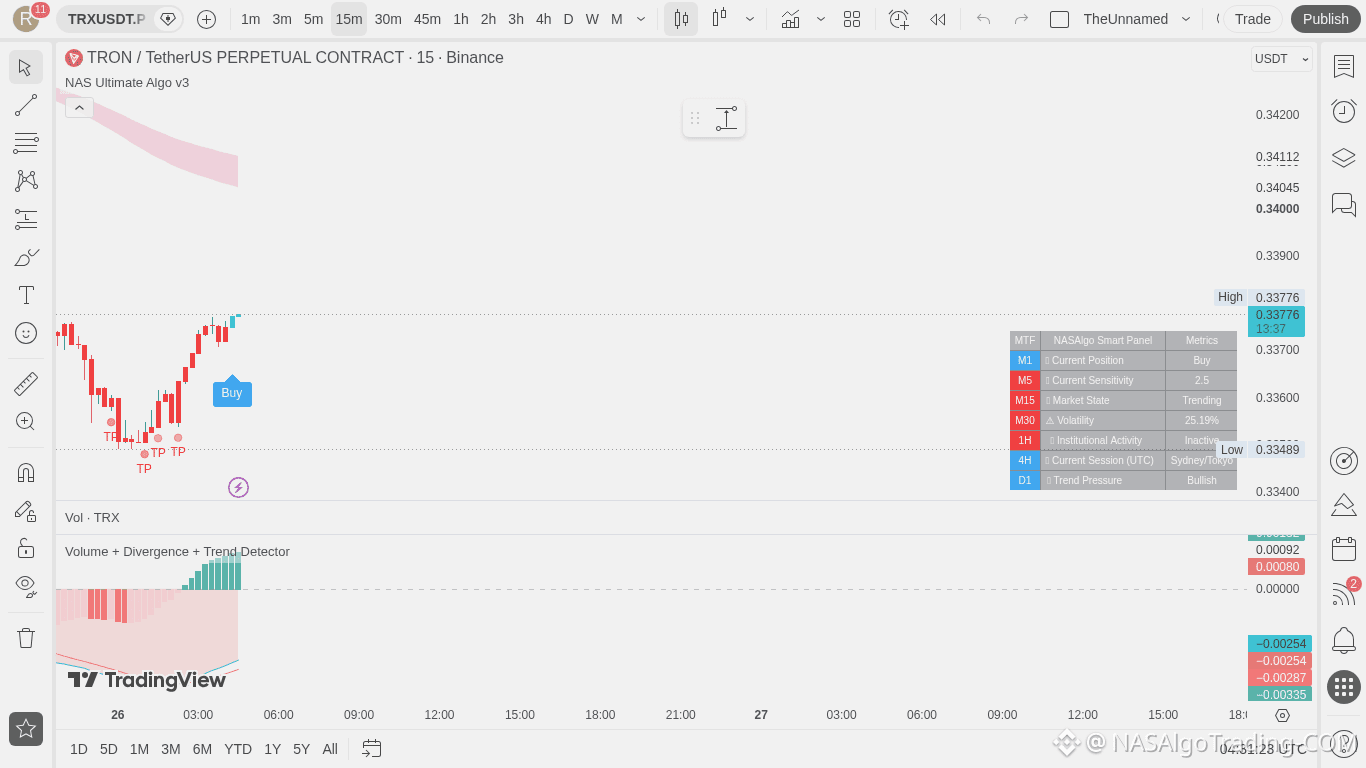Click the Publish button

pos(1326,19)
